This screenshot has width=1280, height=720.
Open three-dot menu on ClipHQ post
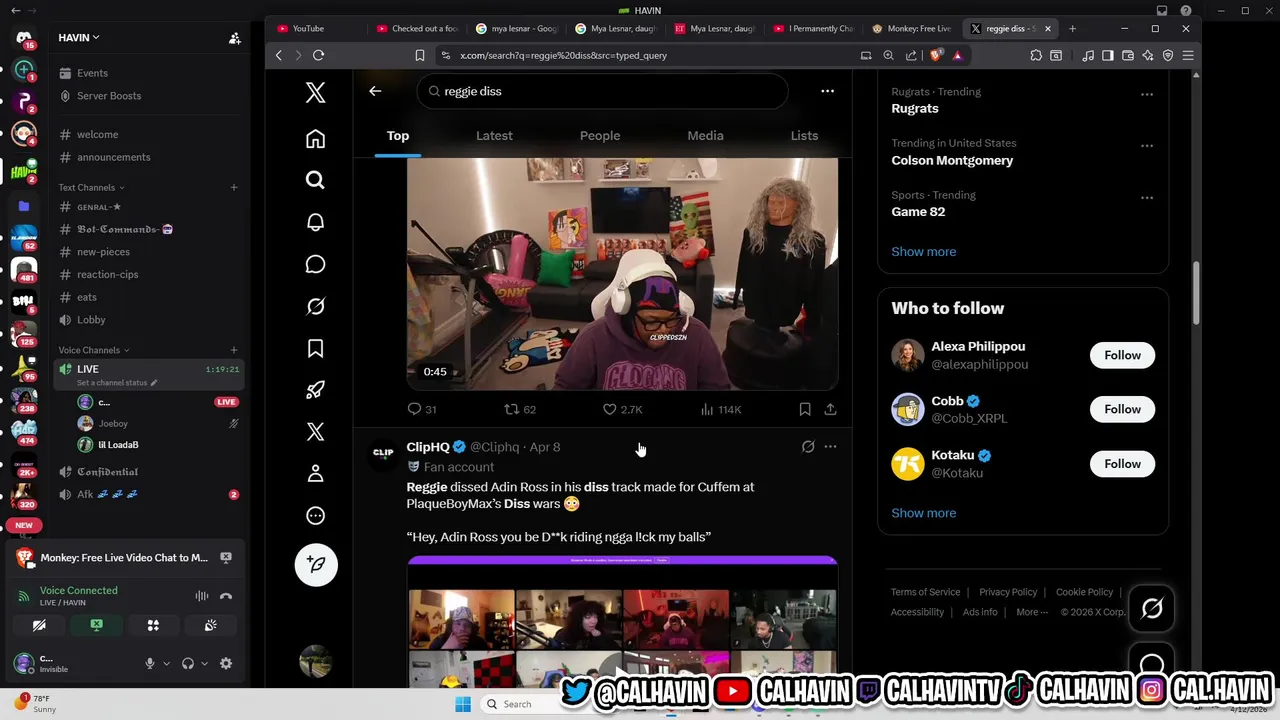point(830,447)
